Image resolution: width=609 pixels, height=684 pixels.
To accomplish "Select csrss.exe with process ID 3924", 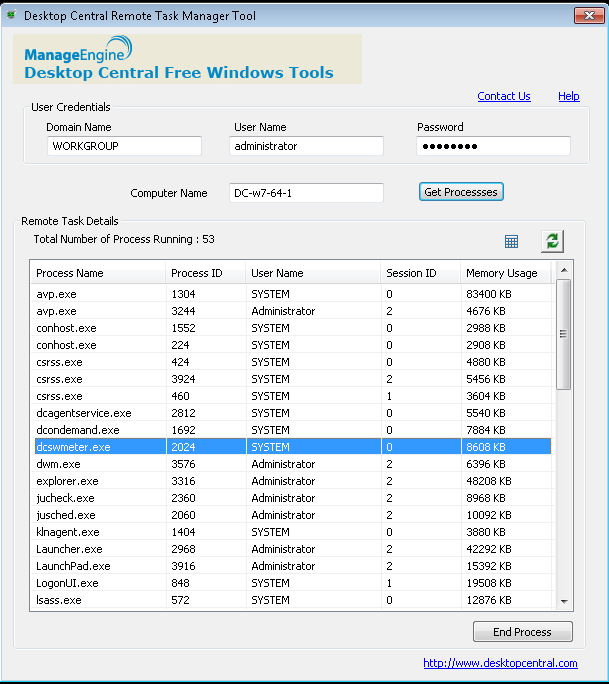I will 291,379.
